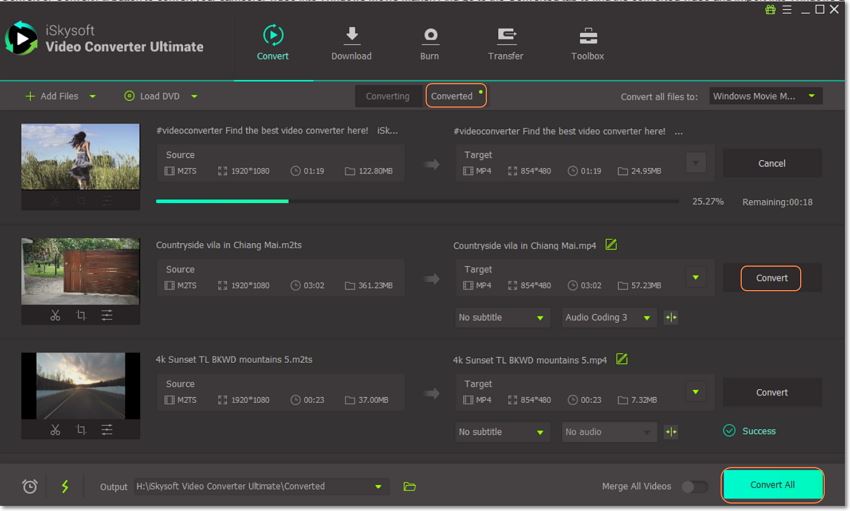Click the 57.23MB target size value

(x=646, y=285)
